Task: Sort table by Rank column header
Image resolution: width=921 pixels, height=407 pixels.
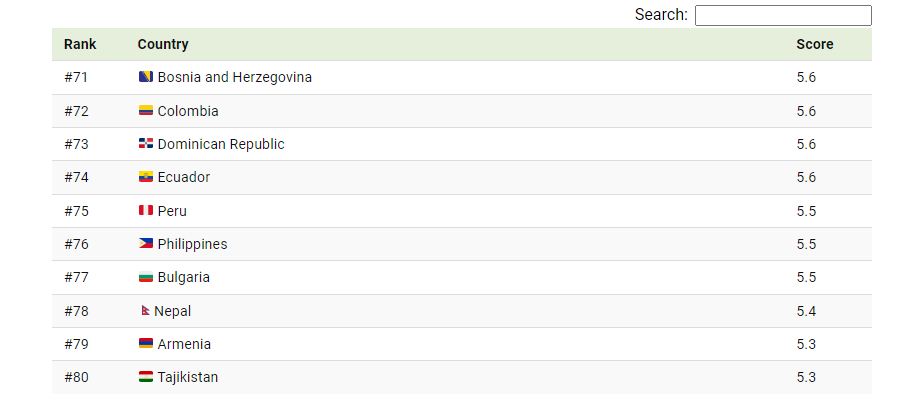Action: click(80, 44)
